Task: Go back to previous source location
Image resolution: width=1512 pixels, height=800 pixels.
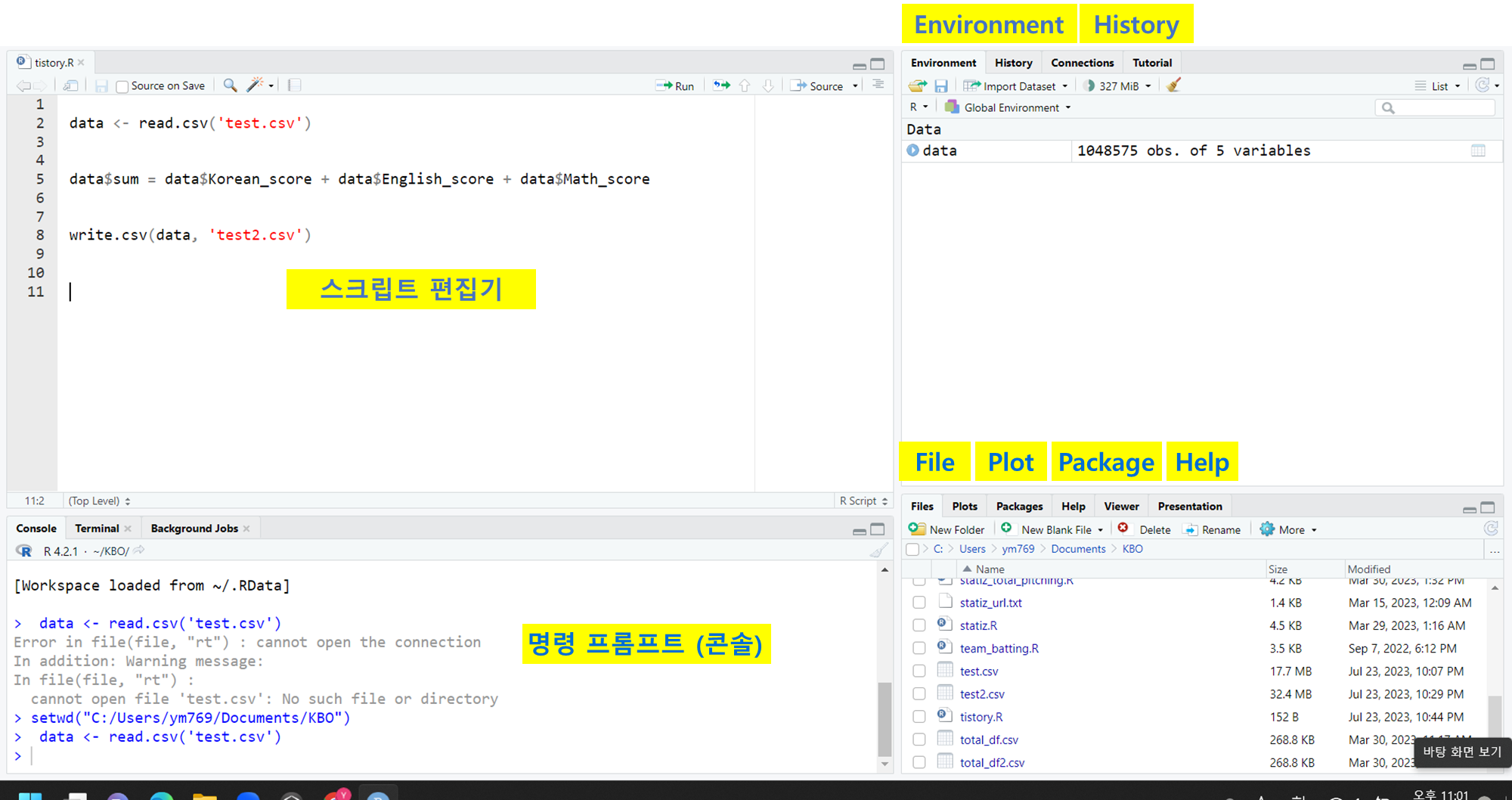Action: pyautogui.click(x=23, y=86)
